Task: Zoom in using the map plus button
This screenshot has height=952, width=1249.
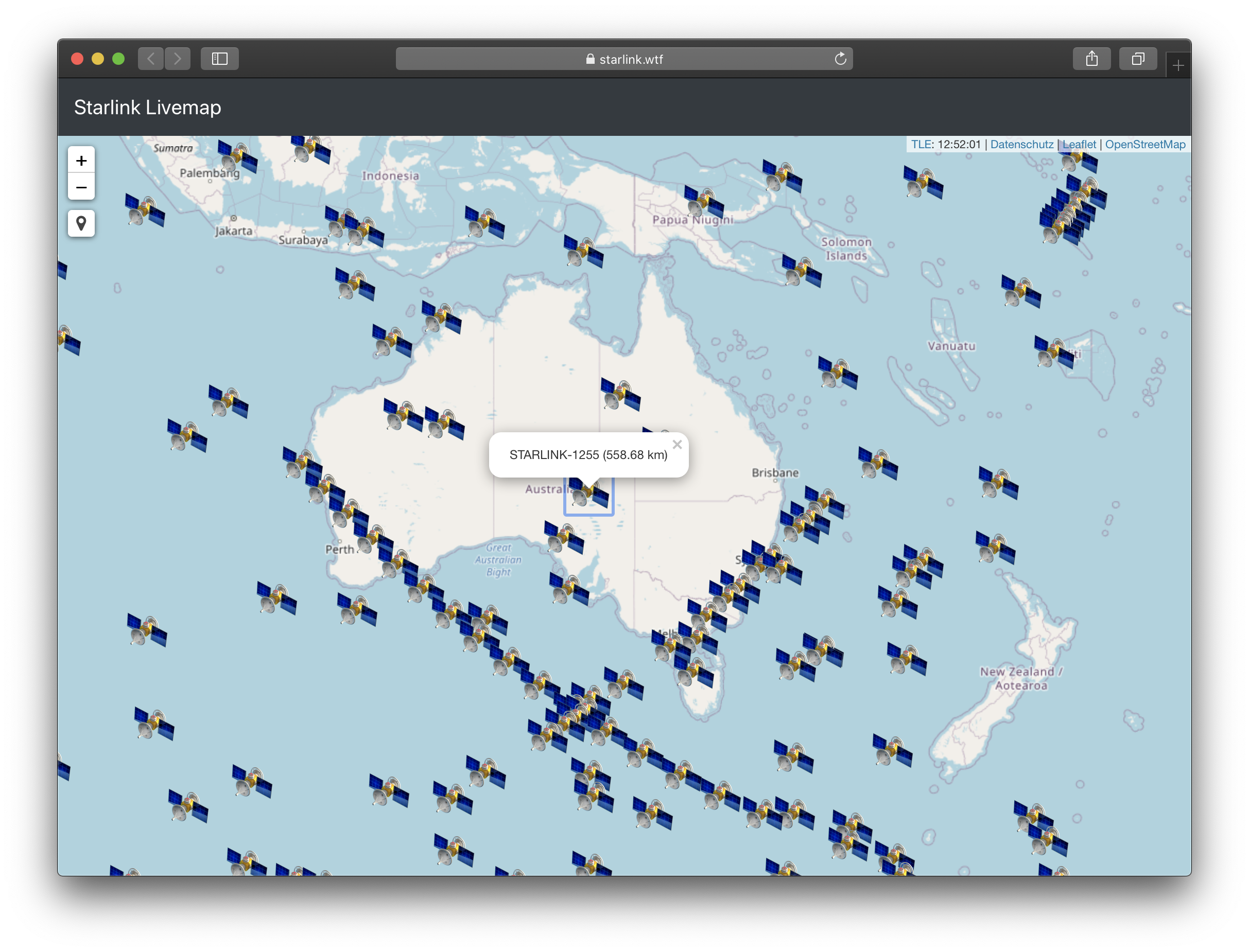Action: pos(81,161)
